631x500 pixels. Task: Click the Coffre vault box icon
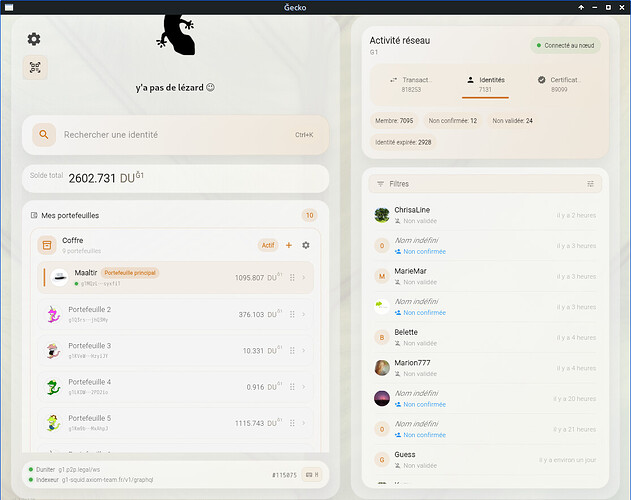(x=46, y=245)
